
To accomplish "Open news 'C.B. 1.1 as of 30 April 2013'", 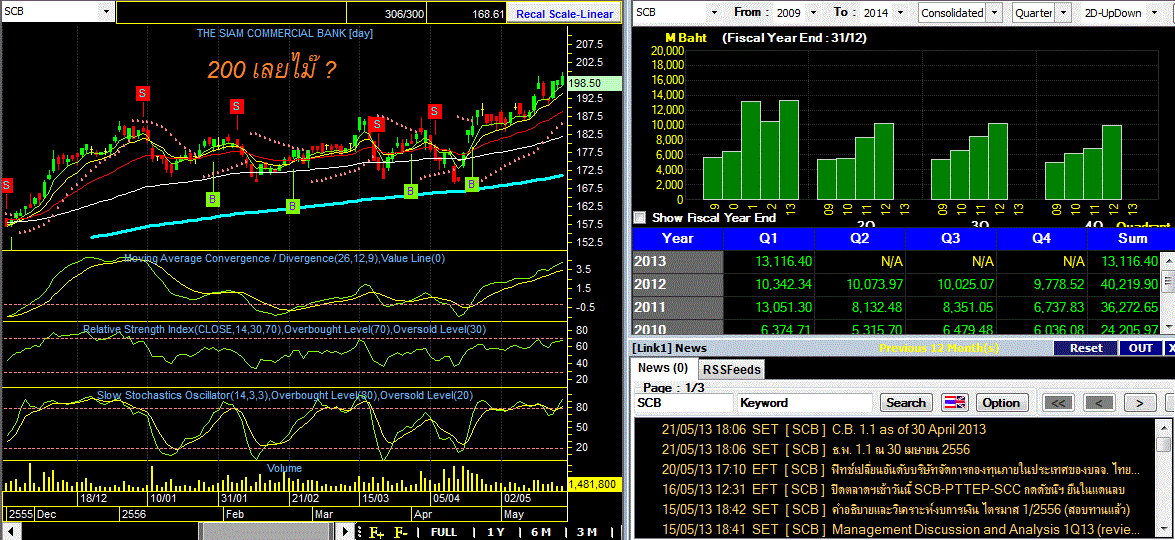I will [x=909, y=429].
